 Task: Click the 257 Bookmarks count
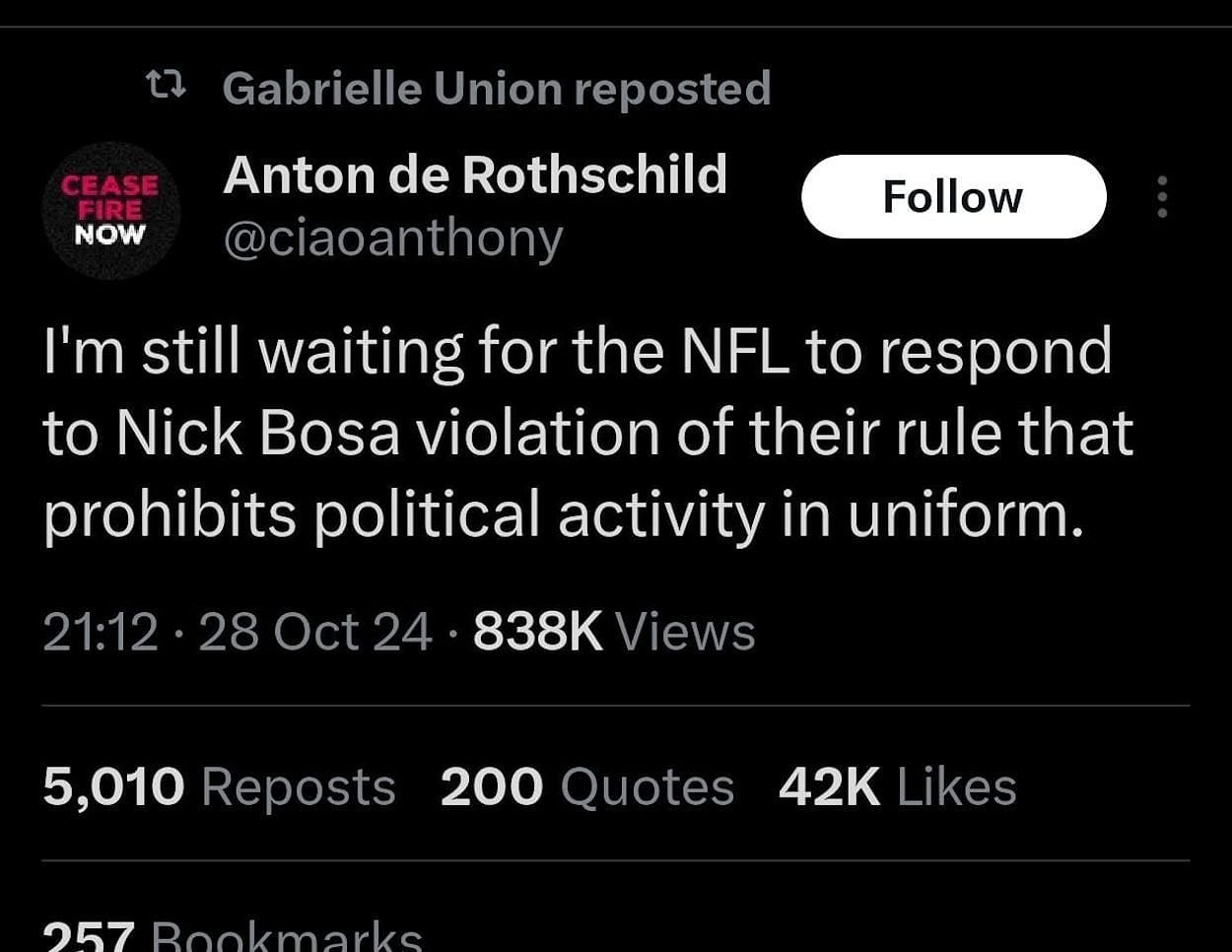(x=233, y=936)
